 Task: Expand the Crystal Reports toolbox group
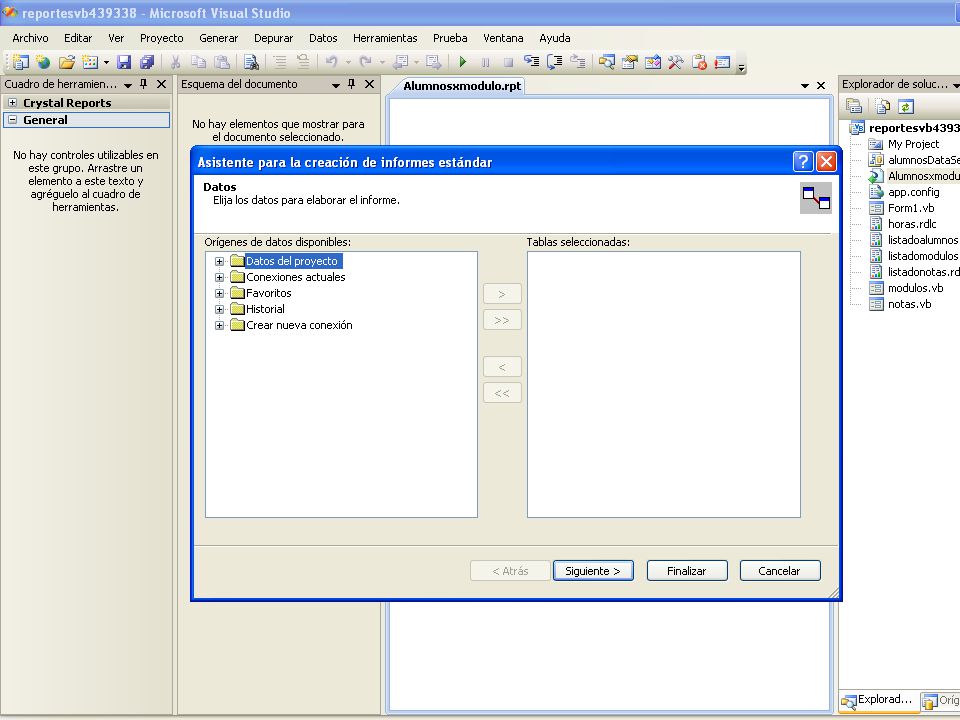point(12,102)
